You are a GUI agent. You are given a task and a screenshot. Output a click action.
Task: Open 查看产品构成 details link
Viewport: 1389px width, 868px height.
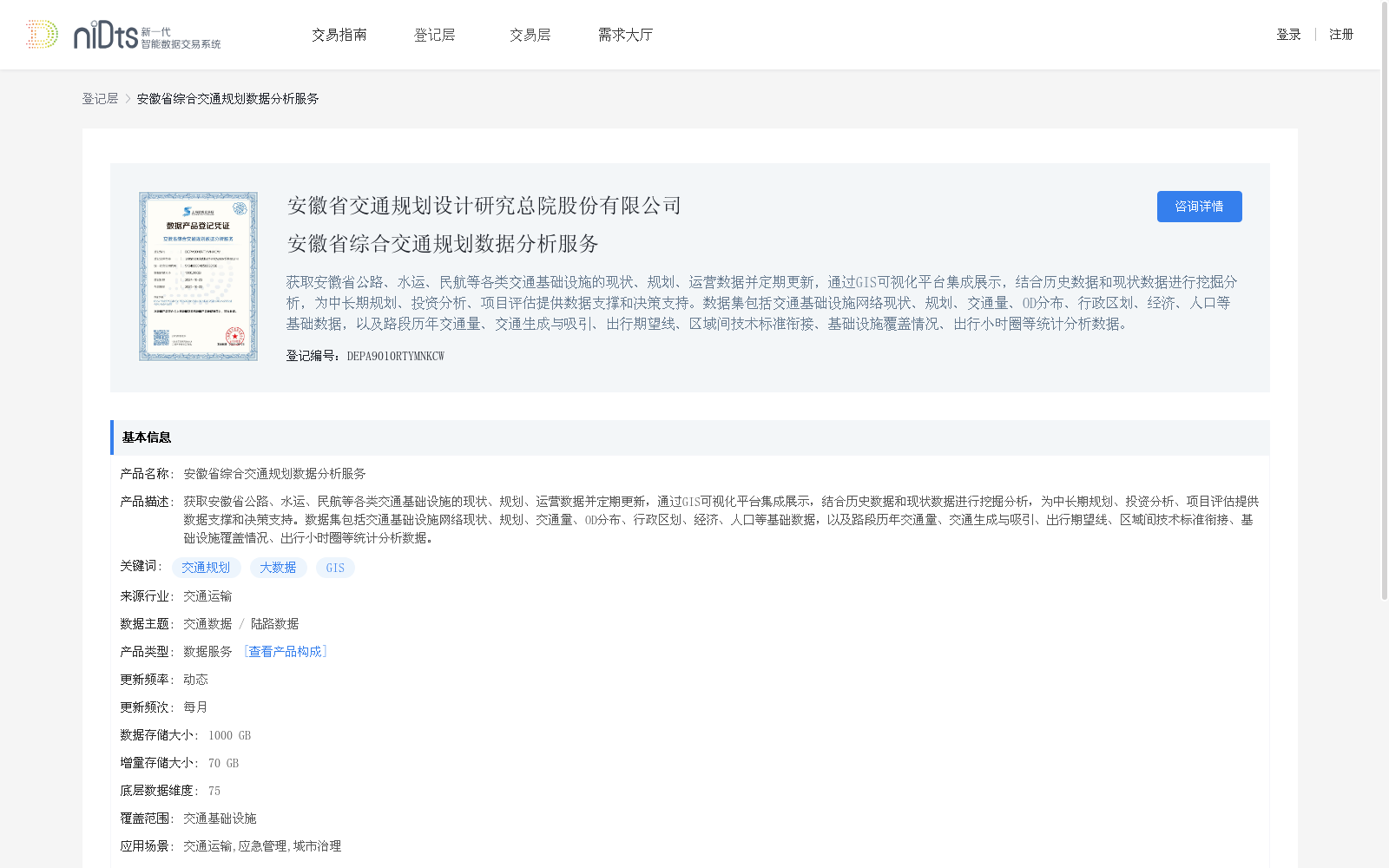pyautogui.click(x=286, y=651)
